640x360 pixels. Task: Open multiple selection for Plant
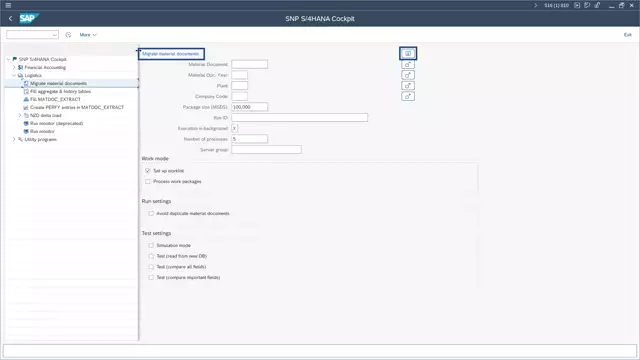pyautogui.click(x=408, y=86)
